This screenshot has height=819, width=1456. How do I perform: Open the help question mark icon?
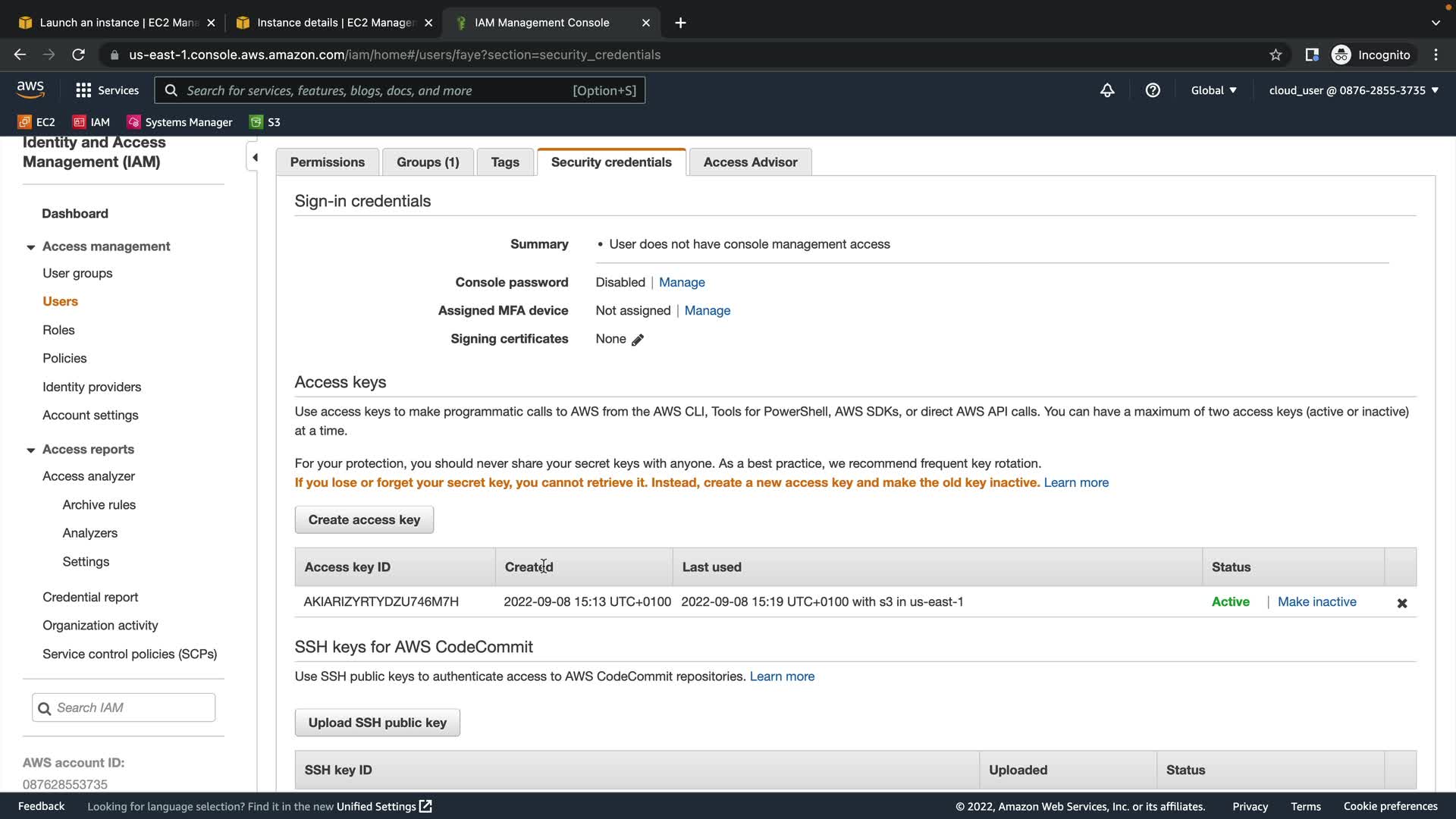coord(1153,90)
